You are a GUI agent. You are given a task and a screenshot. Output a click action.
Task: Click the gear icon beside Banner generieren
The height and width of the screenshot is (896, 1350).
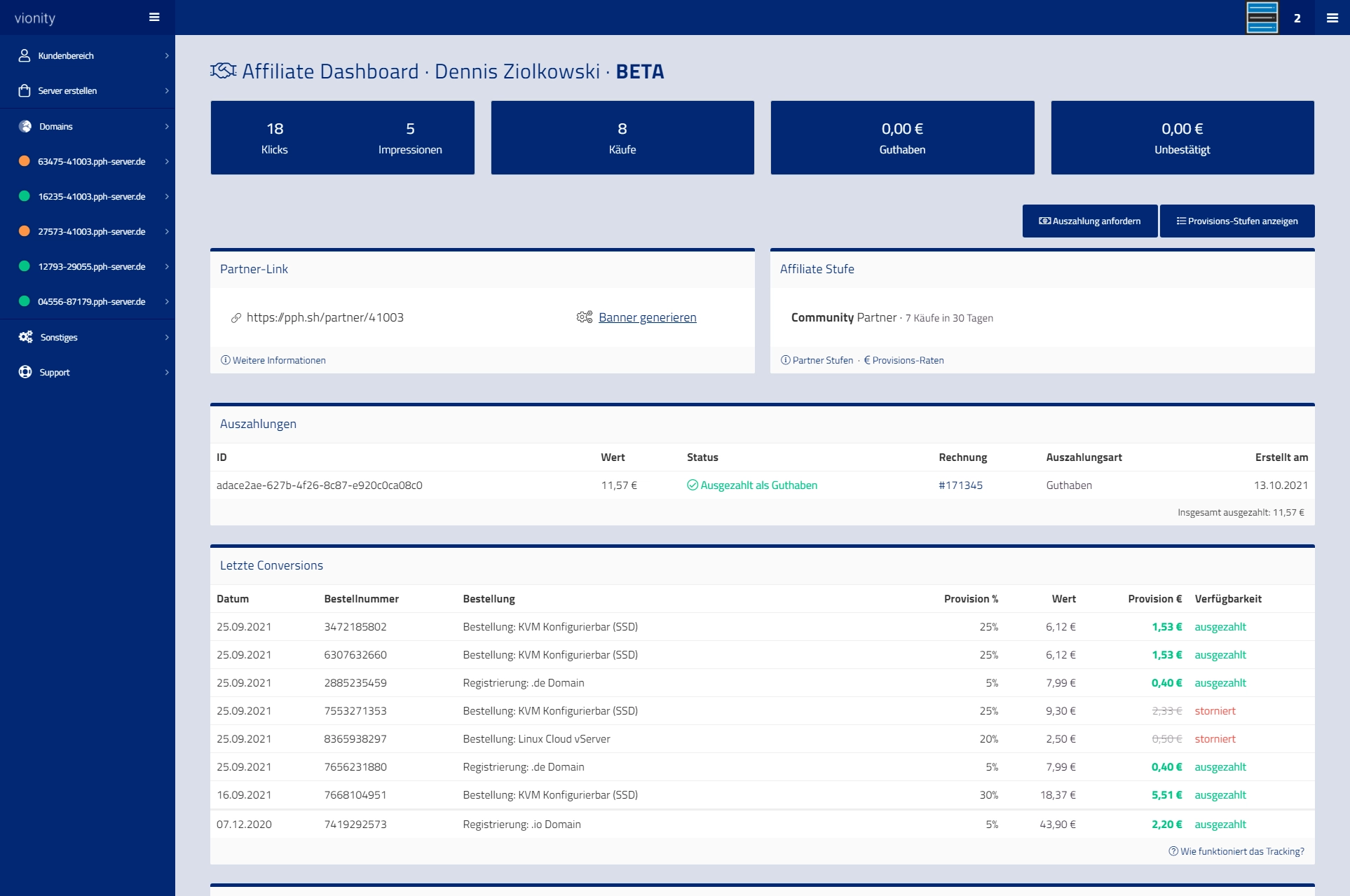[x=585, y=317]
